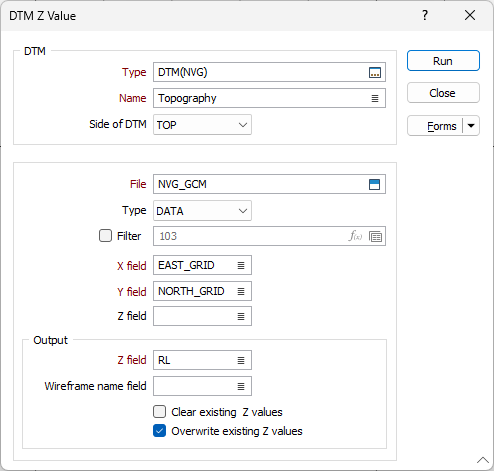Enable the Filter checkbox

(105, 236)
